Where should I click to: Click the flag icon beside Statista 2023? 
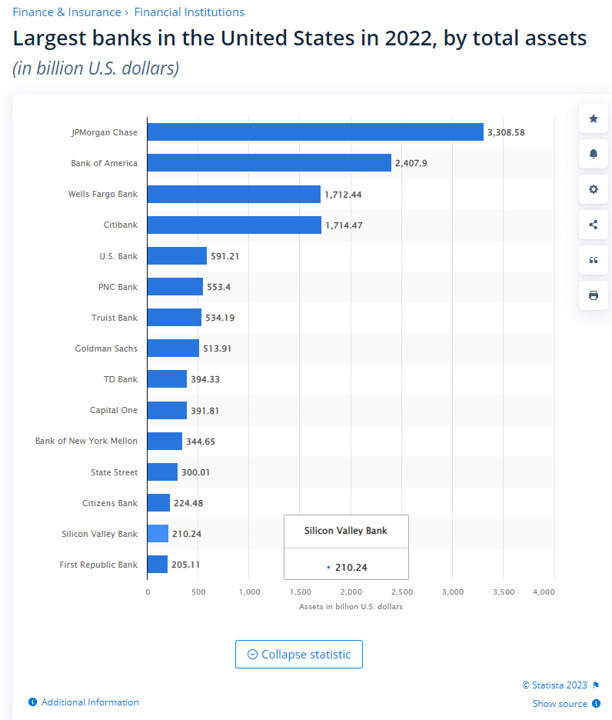pyautogui.click(x=596, y=685)
